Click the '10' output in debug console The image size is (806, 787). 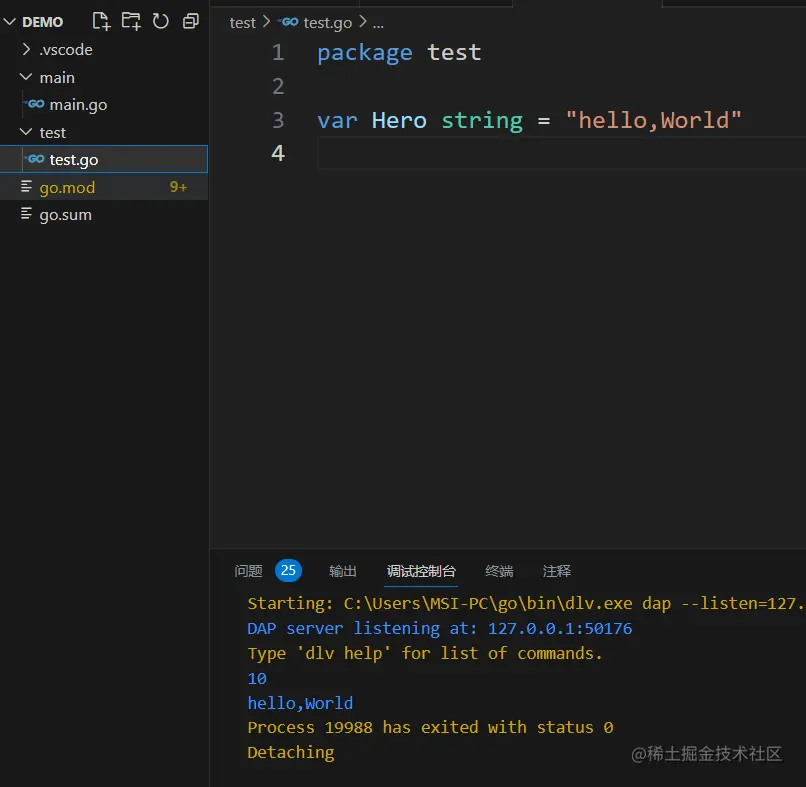tap(257, 679)
